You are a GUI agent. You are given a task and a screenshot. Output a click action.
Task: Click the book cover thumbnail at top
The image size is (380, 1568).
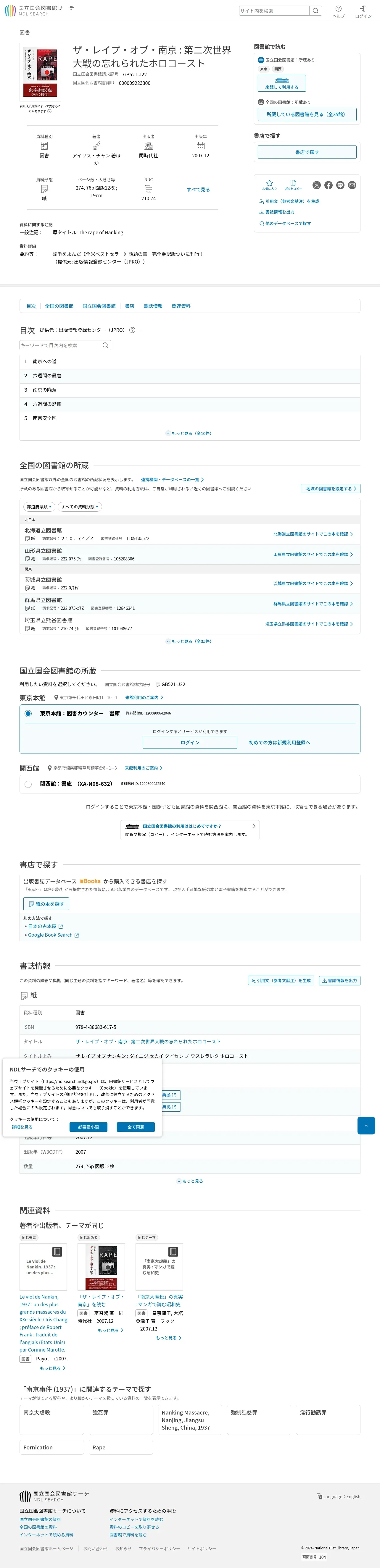[x=40, y=73]
